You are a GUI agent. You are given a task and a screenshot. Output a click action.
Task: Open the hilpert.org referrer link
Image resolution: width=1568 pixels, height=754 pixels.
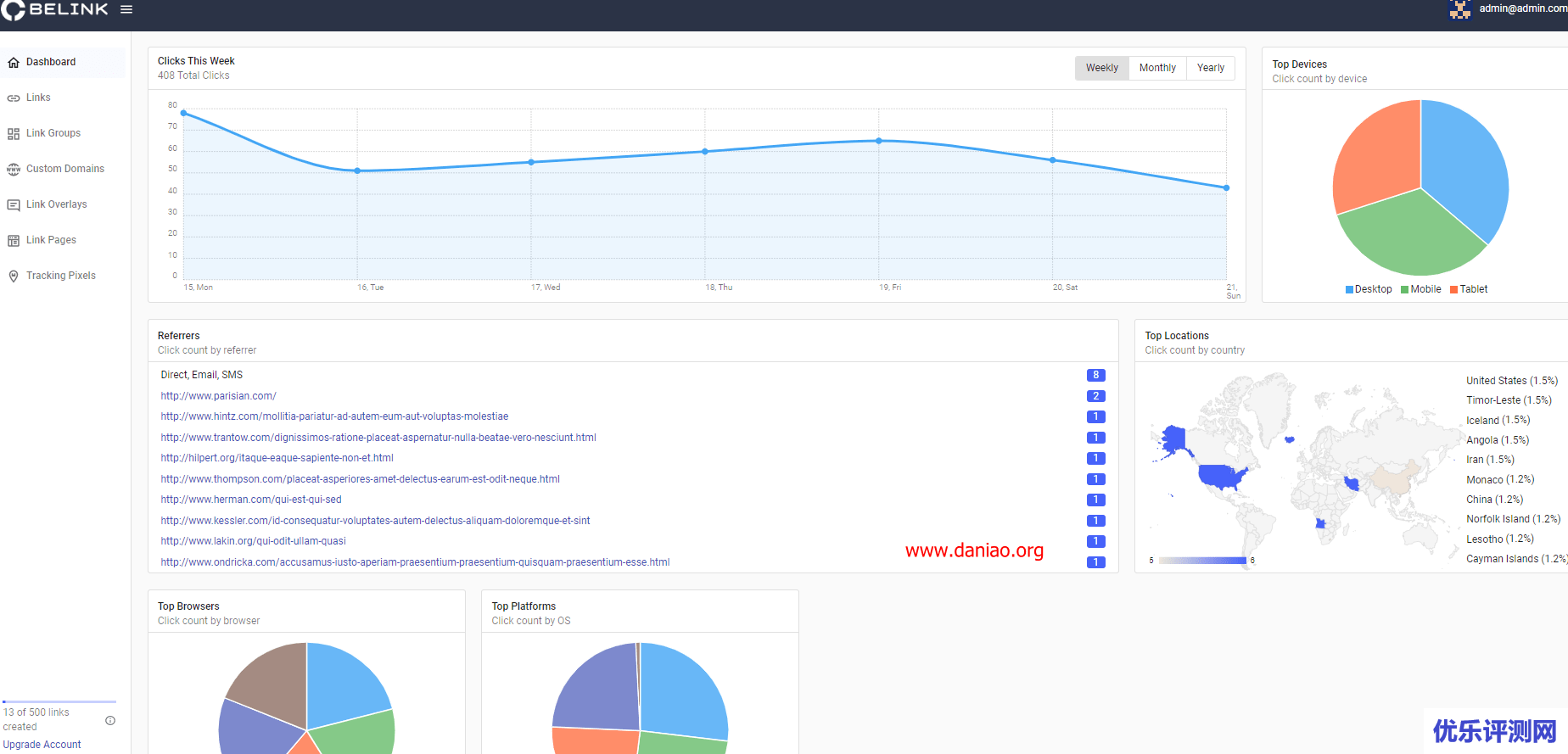pos(277,458)
